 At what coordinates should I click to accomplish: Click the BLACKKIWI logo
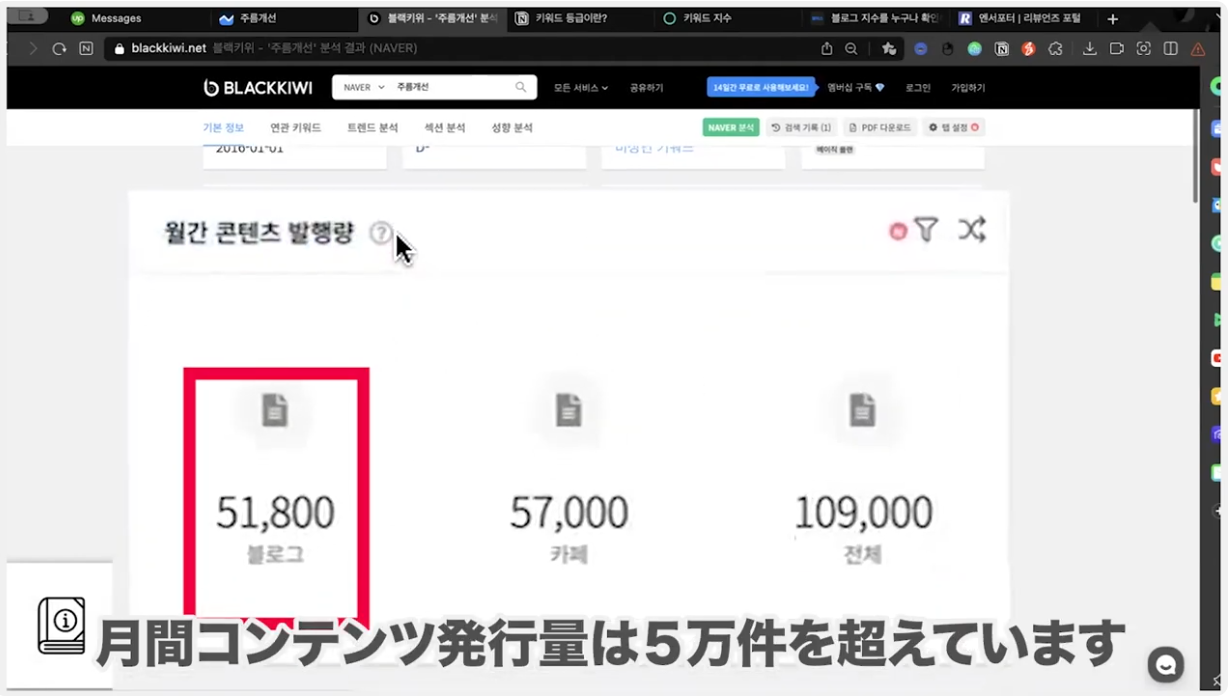[257, 88]
